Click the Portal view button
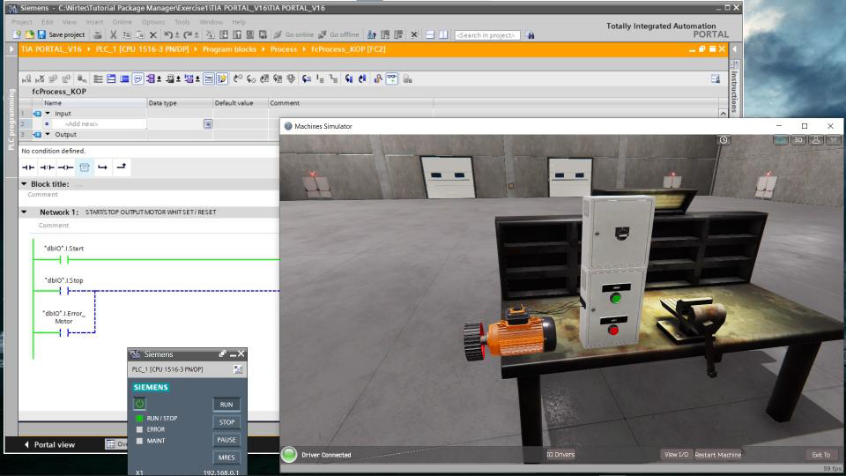Screen dimensions: 846x476 pos(50,445)
